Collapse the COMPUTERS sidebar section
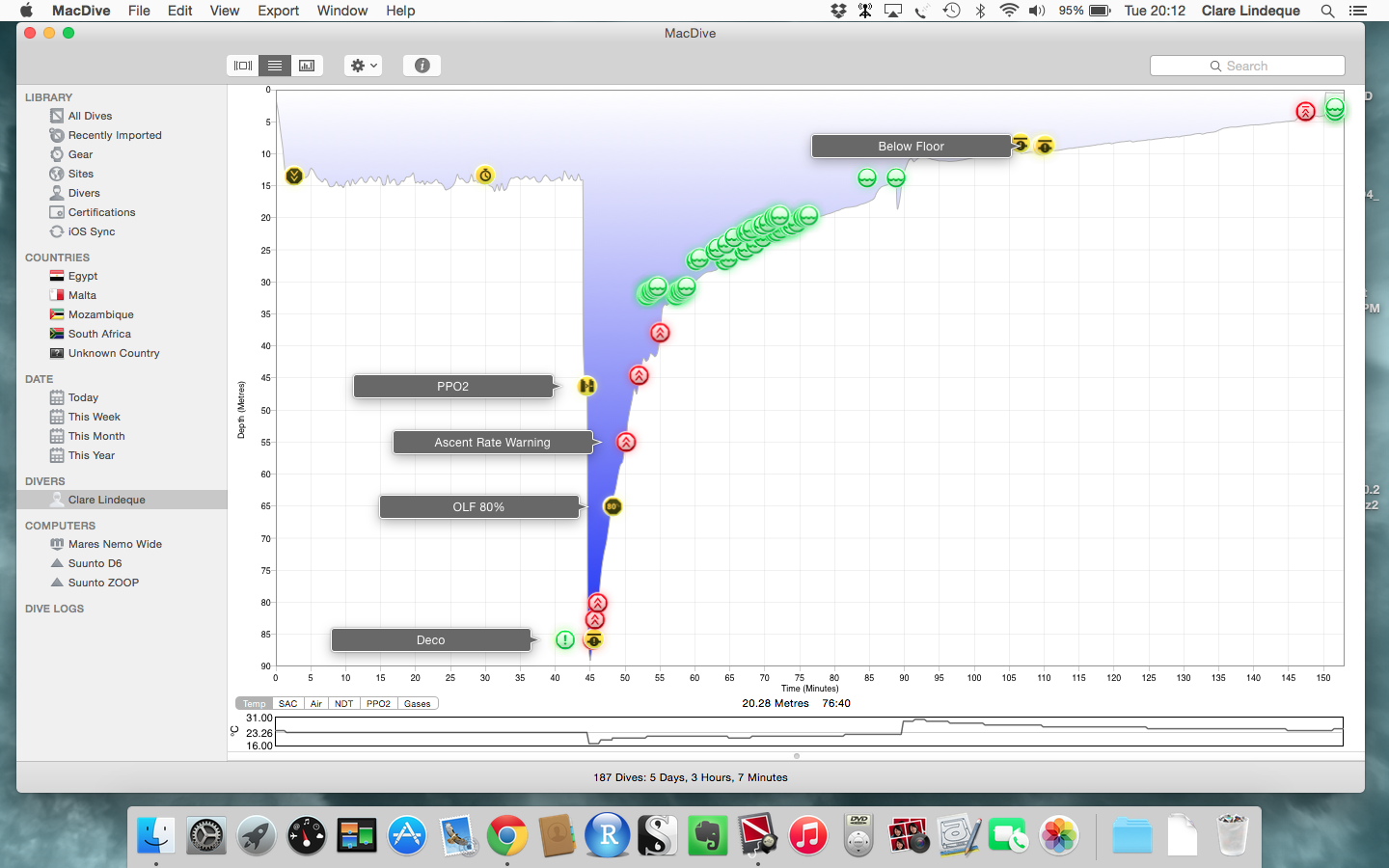The width and height of the screenshot is (1389, 868). click(60, 526)
